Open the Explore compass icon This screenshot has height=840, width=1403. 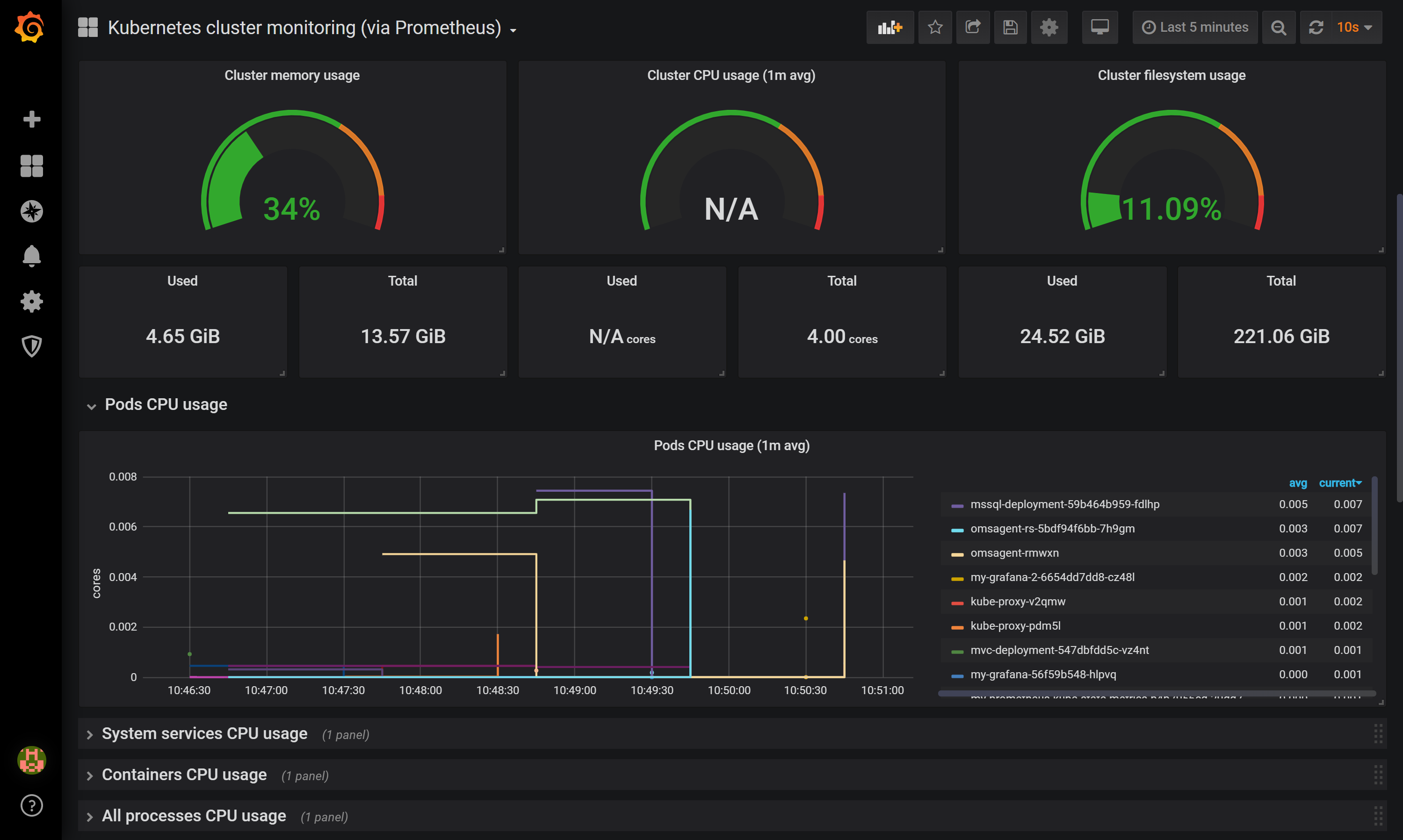coord(32,211)
